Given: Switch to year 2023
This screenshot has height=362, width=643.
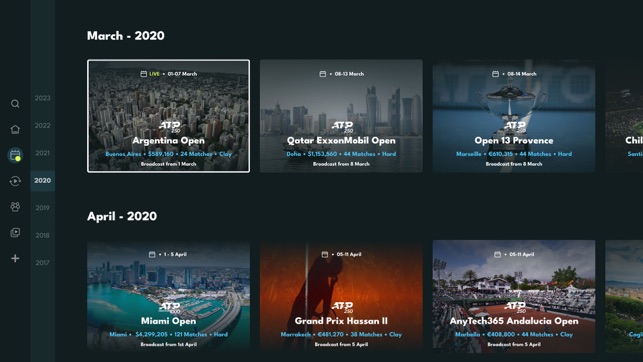Looking at the screenshot, I should (x=43, y=98).
